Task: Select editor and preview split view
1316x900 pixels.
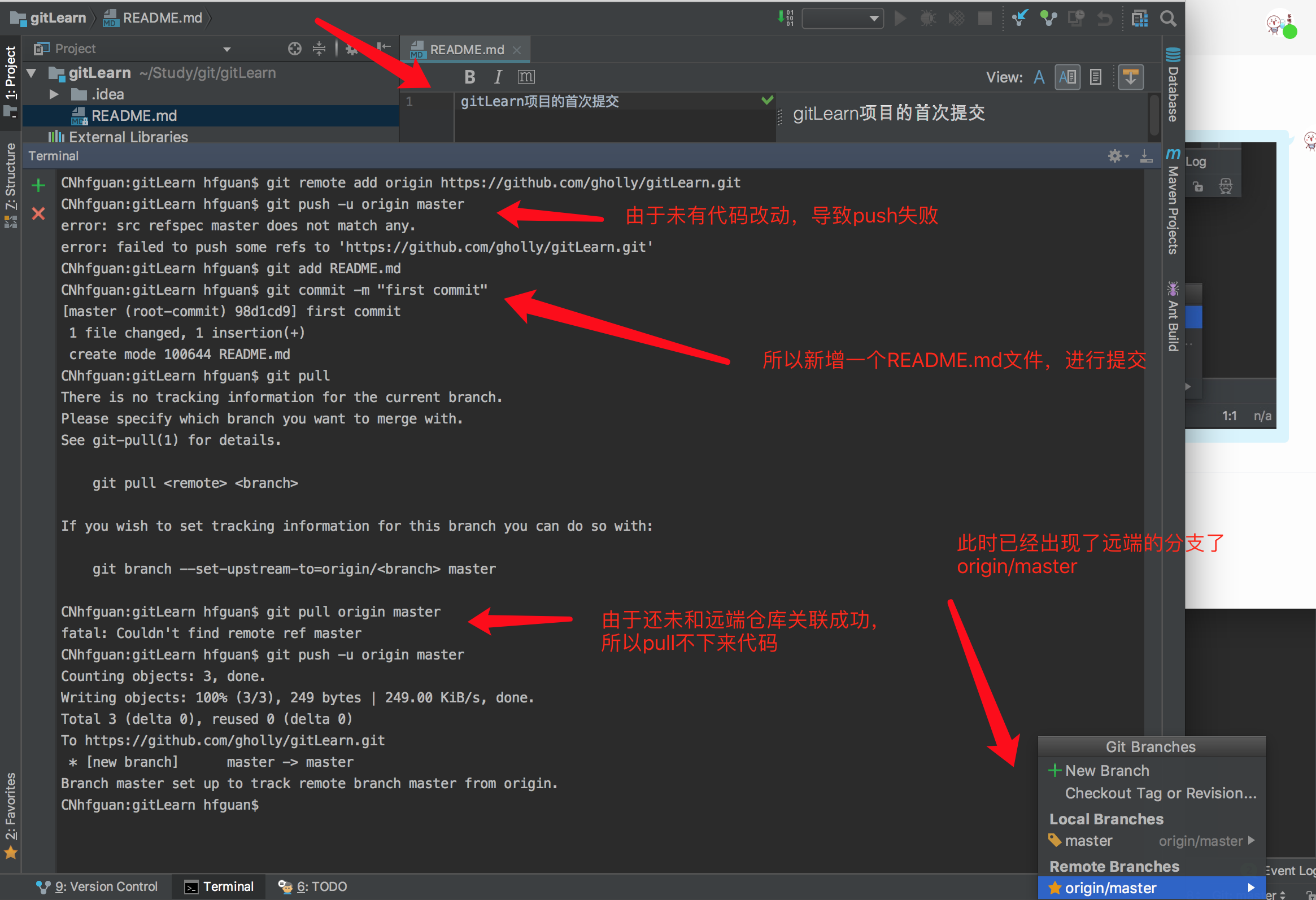Action: pyautogui.click(x=1067, y=77)
